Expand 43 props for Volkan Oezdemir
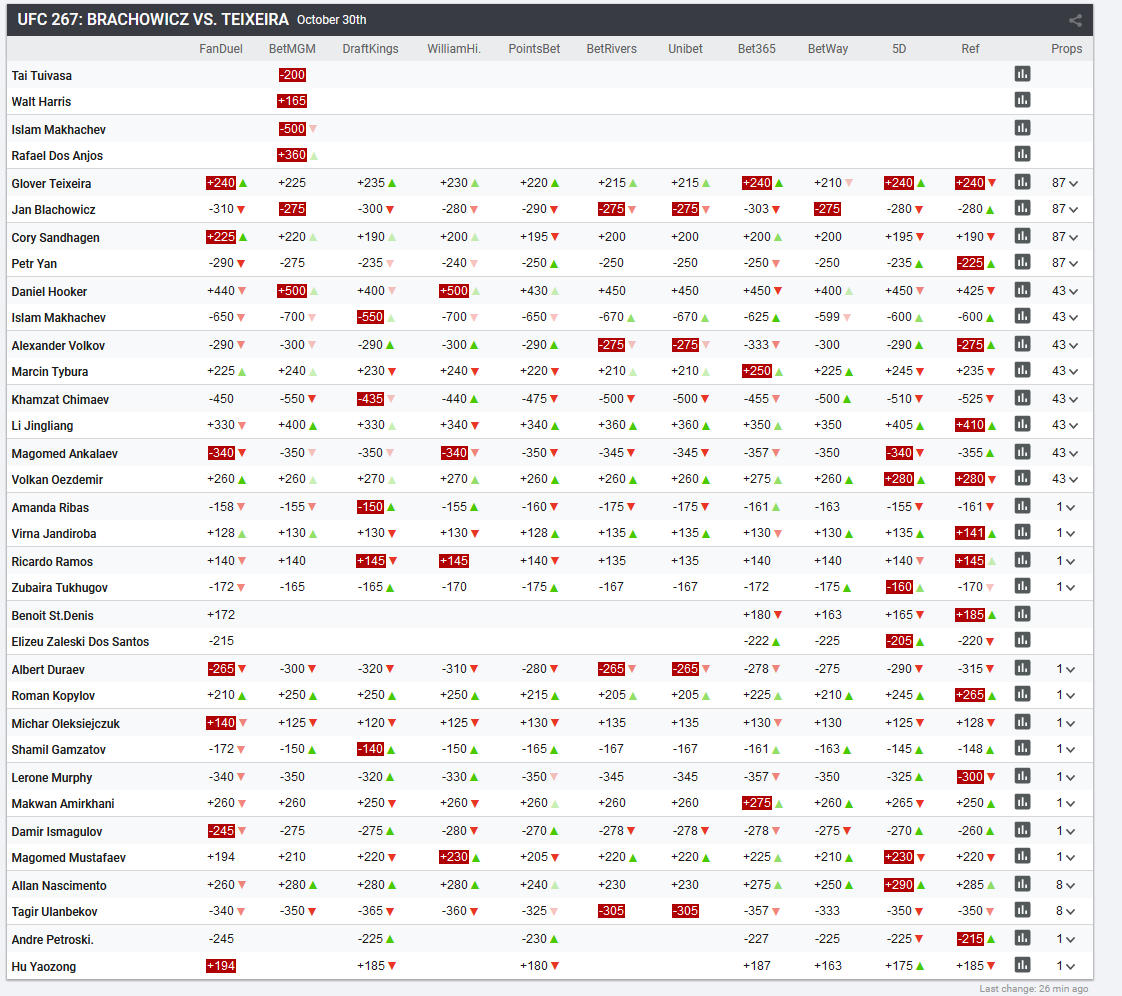The width and height of the screenshot is (1122, 996). (x=1065, y=479)
